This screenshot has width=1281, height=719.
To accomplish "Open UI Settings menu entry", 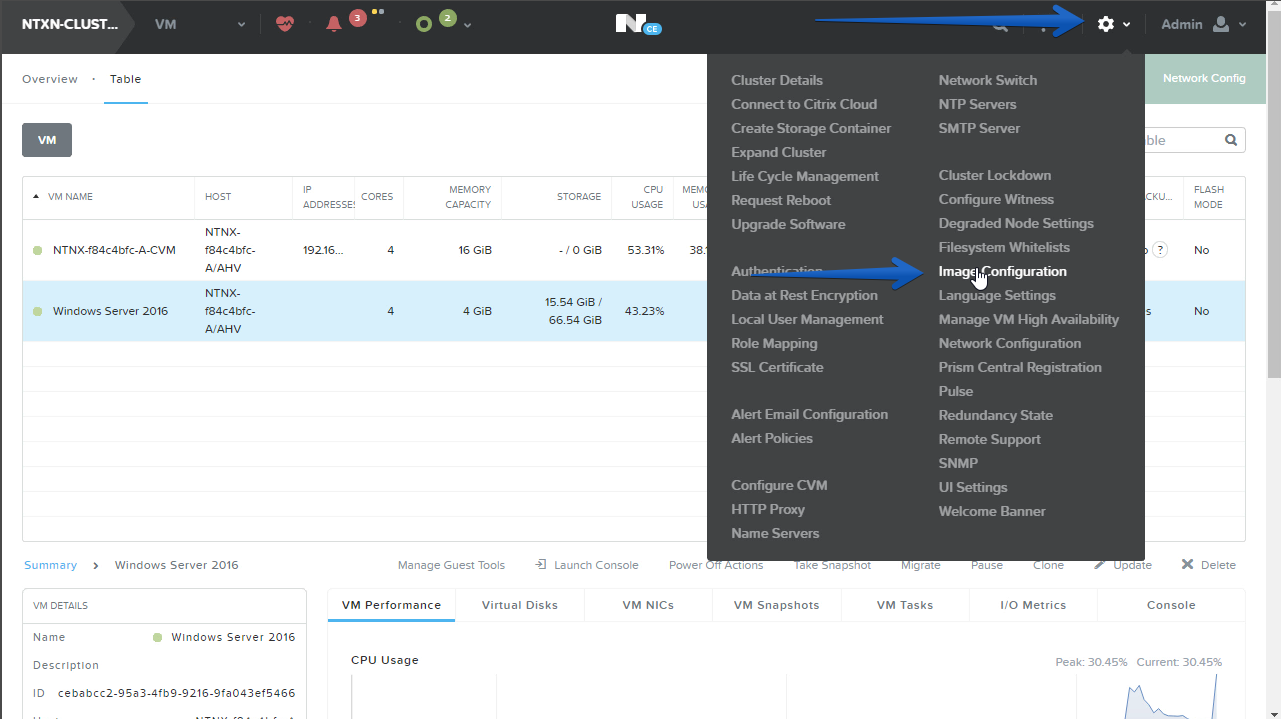I will pyautogui.click(x=973, y=487).
